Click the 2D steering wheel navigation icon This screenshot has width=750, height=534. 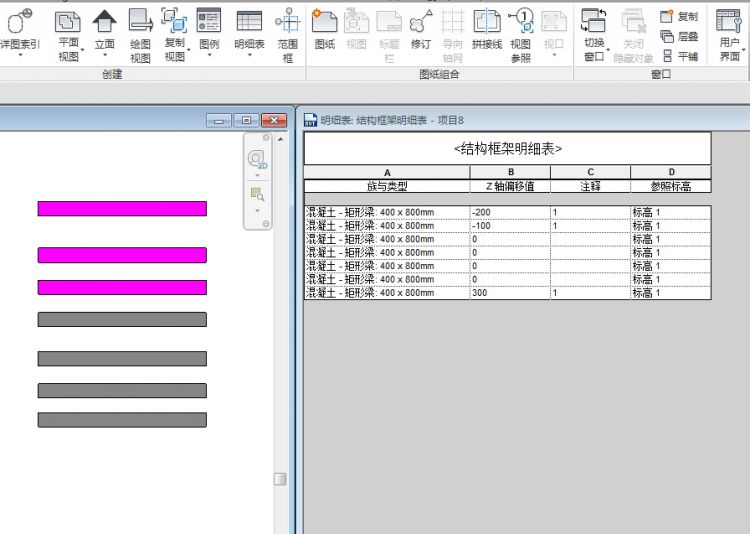[257, 159]
